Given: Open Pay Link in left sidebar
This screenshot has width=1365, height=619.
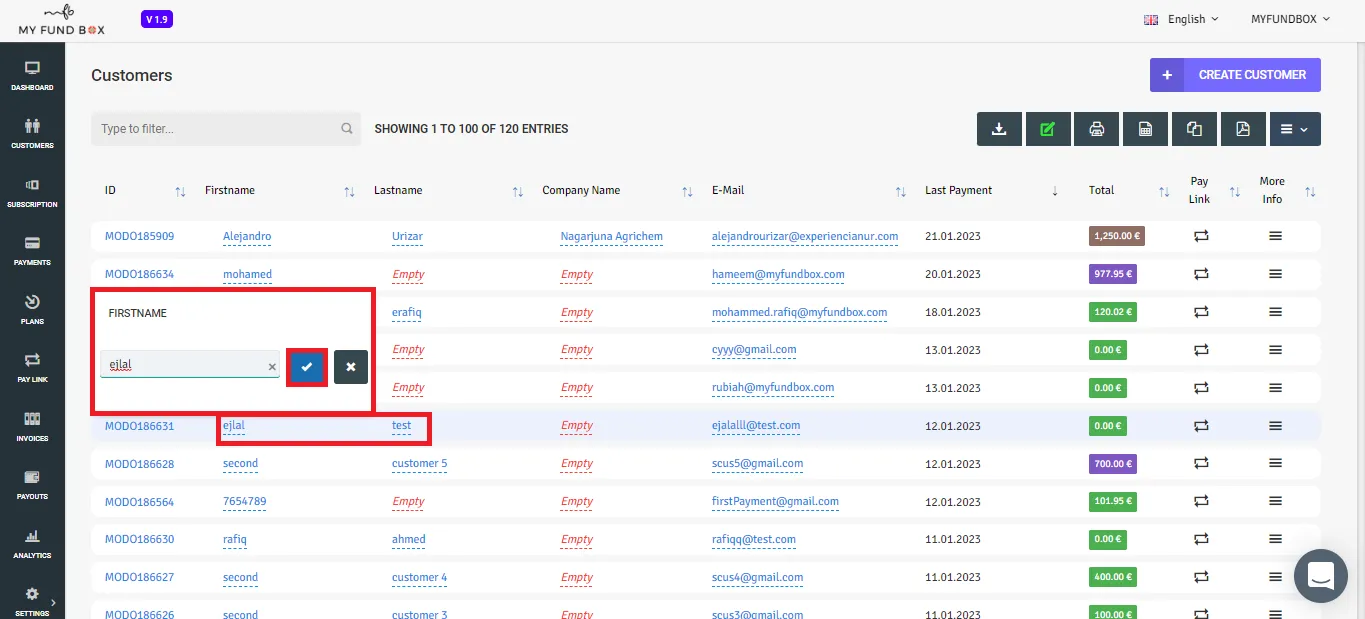Looking at the screenshot, I should click(32, 367).
